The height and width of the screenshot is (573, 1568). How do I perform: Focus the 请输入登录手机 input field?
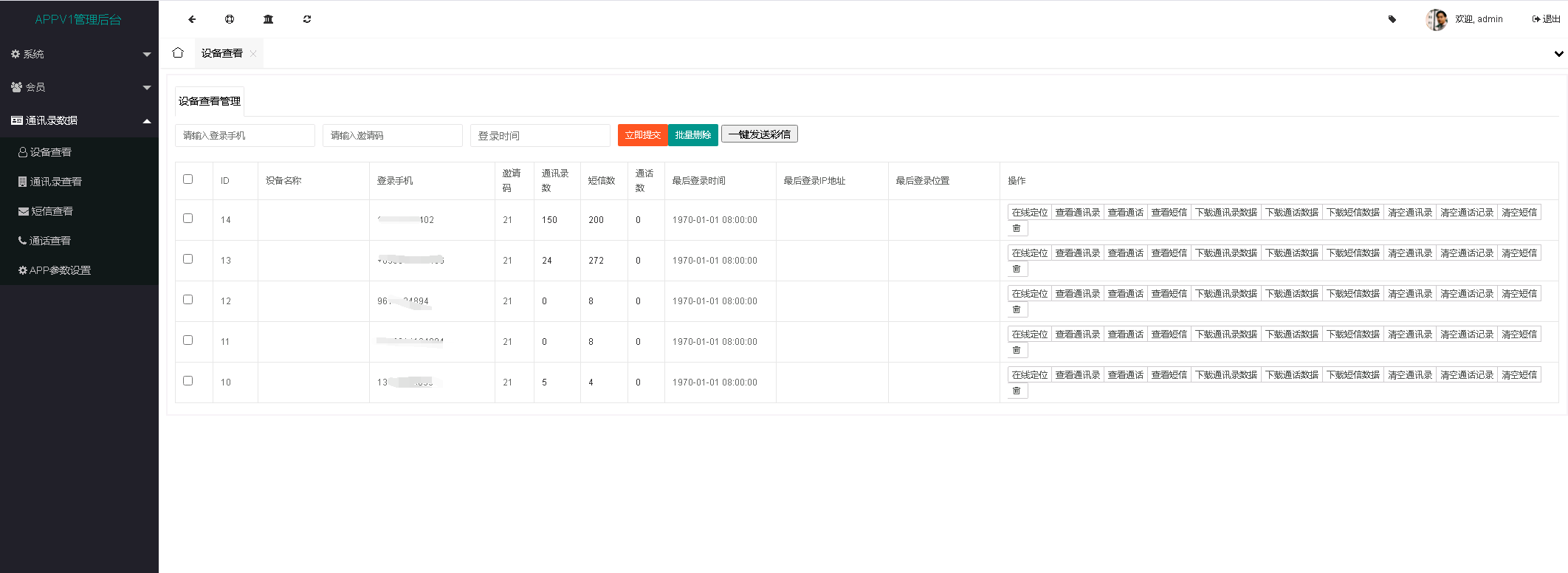245,135
